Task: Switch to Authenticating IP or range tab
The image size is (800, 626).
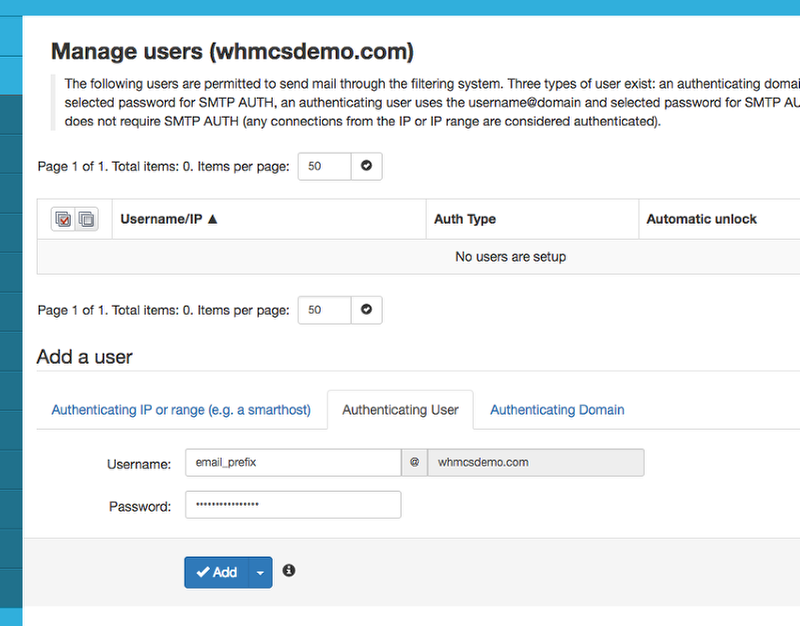Action: click(x=181, y=410)
